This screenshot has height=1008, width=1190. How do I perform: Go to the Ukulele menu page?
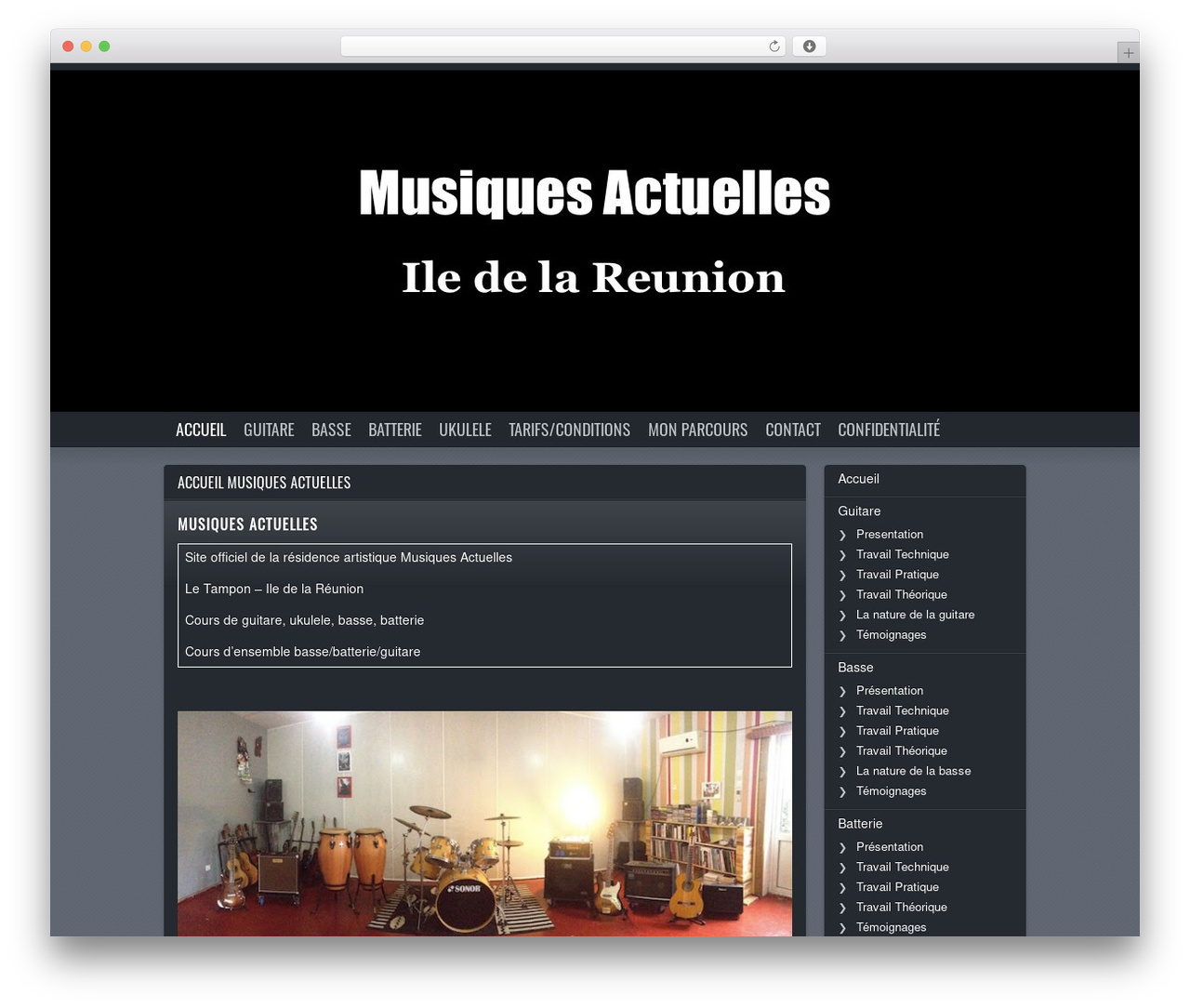(465, 430)
